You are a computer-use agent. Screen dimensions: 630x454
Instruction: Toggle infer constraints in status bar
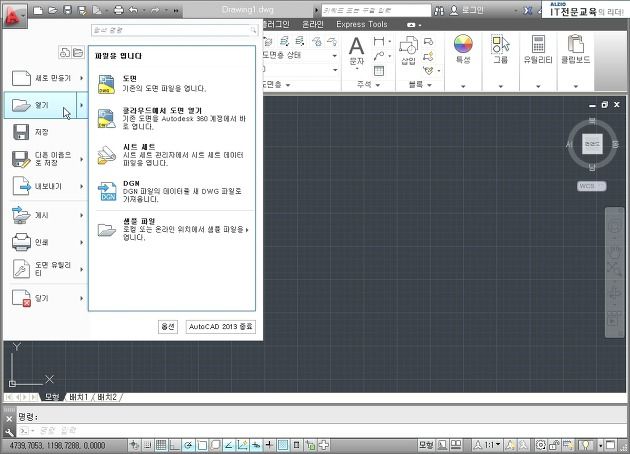[x=134, y=445]
